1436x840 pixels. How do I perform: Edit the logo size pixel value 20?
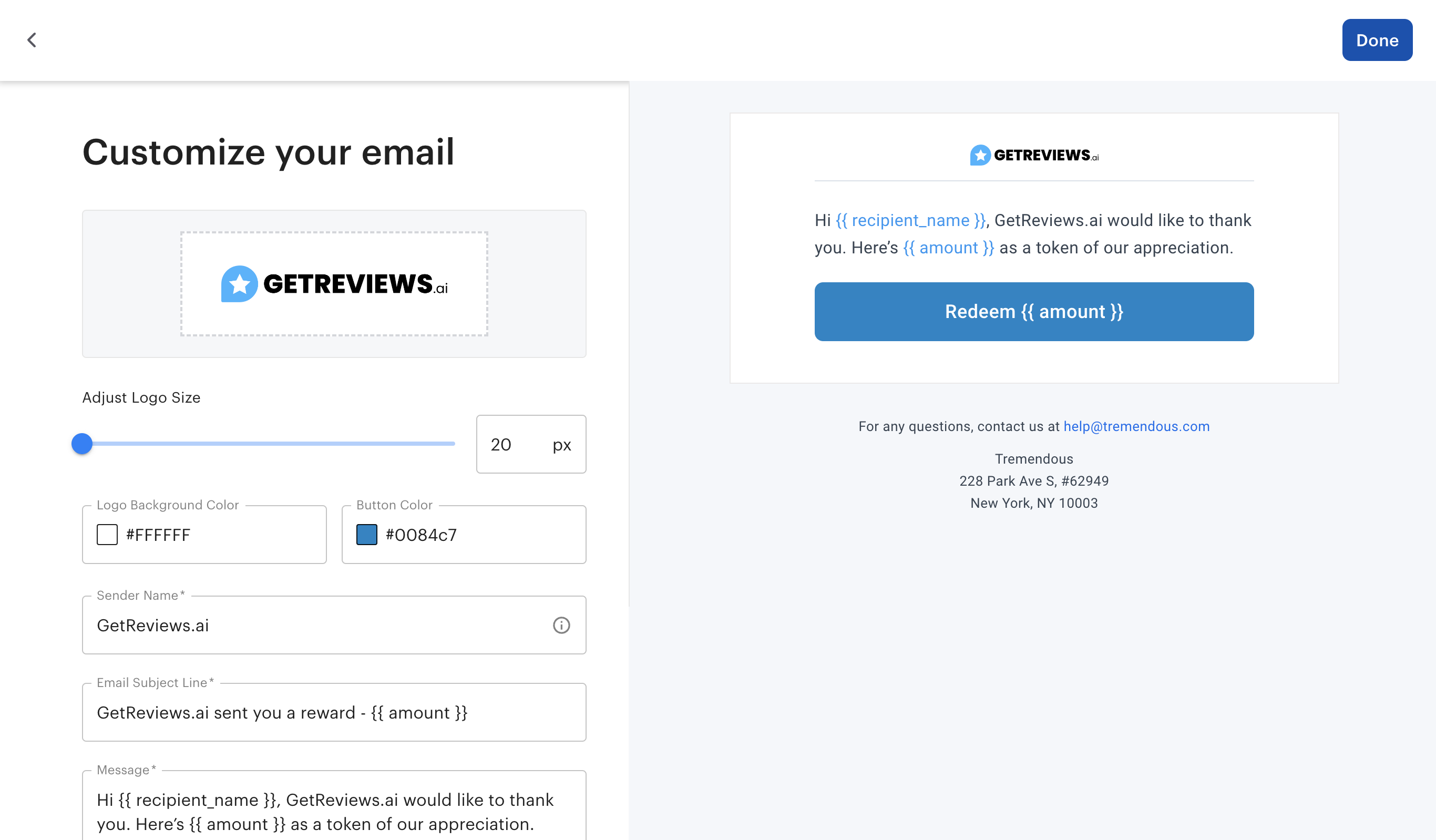pyautogui.click(x=501, y=445)
